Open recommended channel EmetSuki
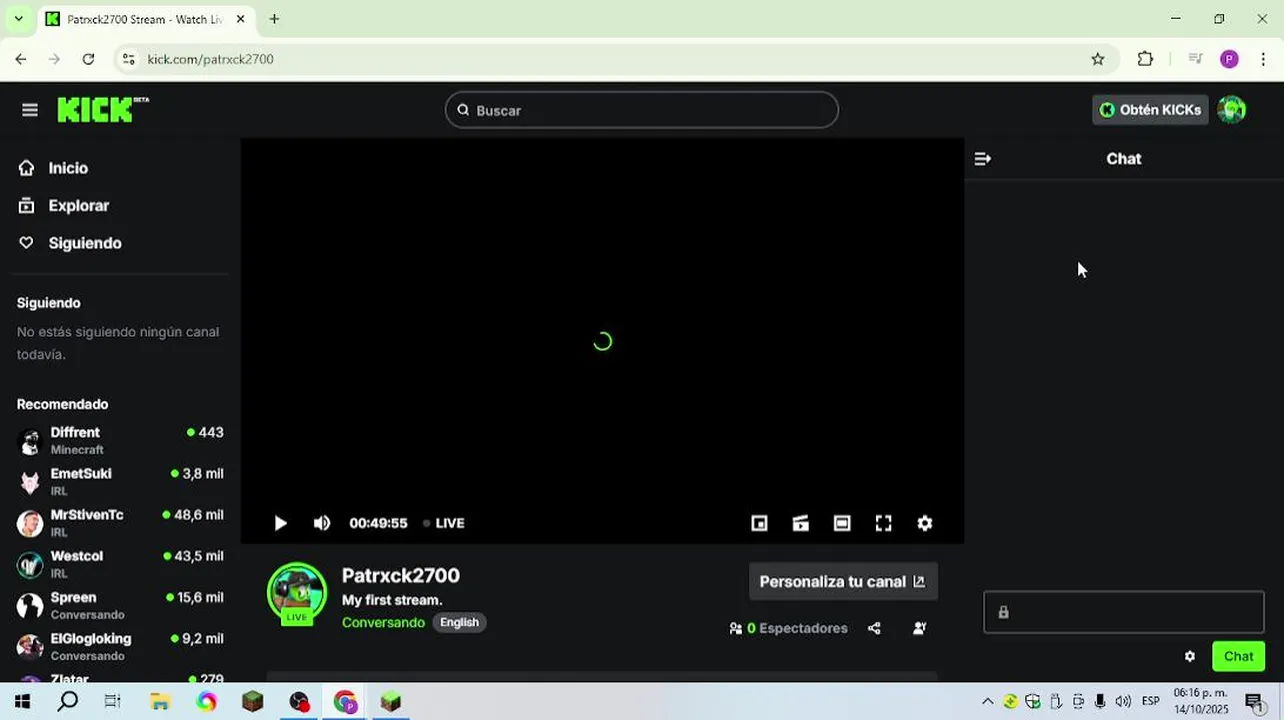Image resolution: width=1284 pixels, height=720 pixels. 120,481
